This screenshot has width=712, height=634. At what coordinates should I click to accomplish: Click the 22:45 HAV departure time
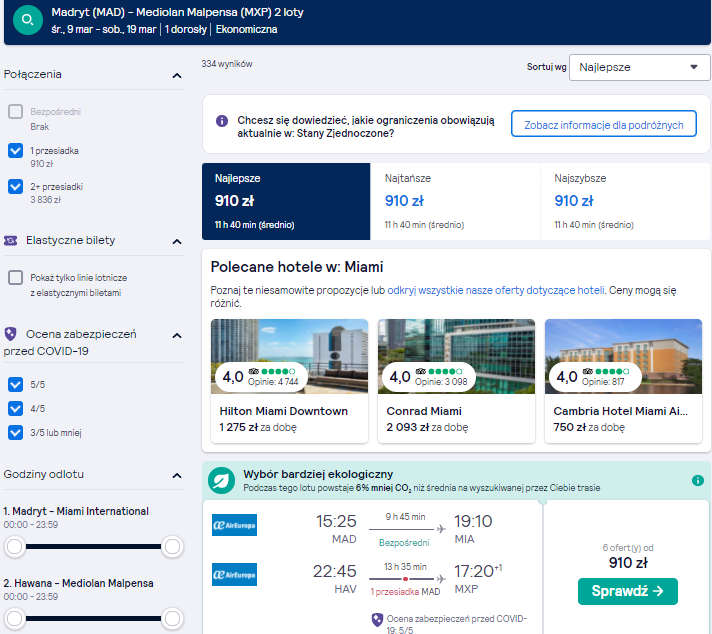pyautogui.click(x=335, y=571)
